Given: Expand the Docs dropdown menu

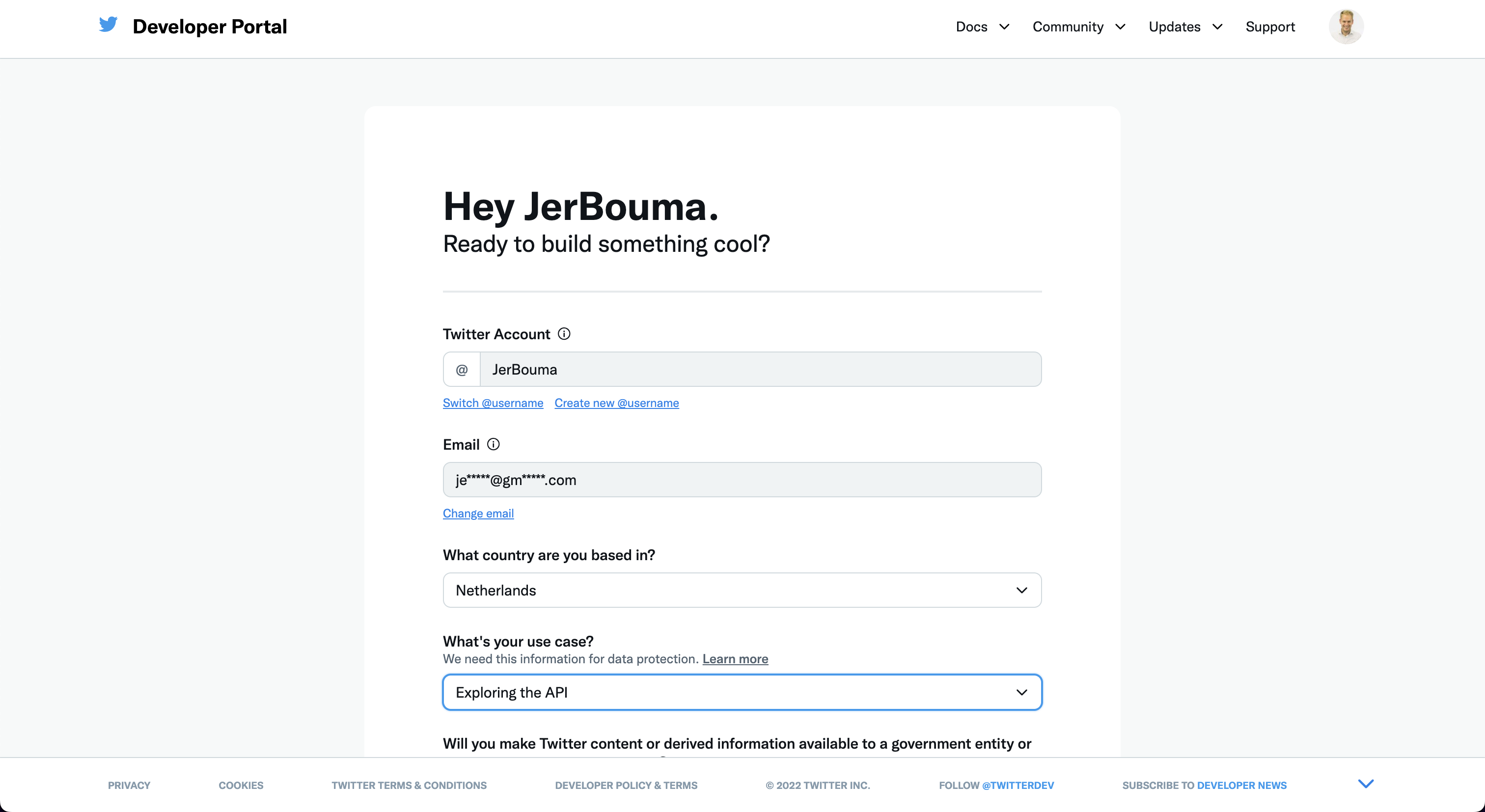Looking at the screenshot, I should click(x=982, y=27).
